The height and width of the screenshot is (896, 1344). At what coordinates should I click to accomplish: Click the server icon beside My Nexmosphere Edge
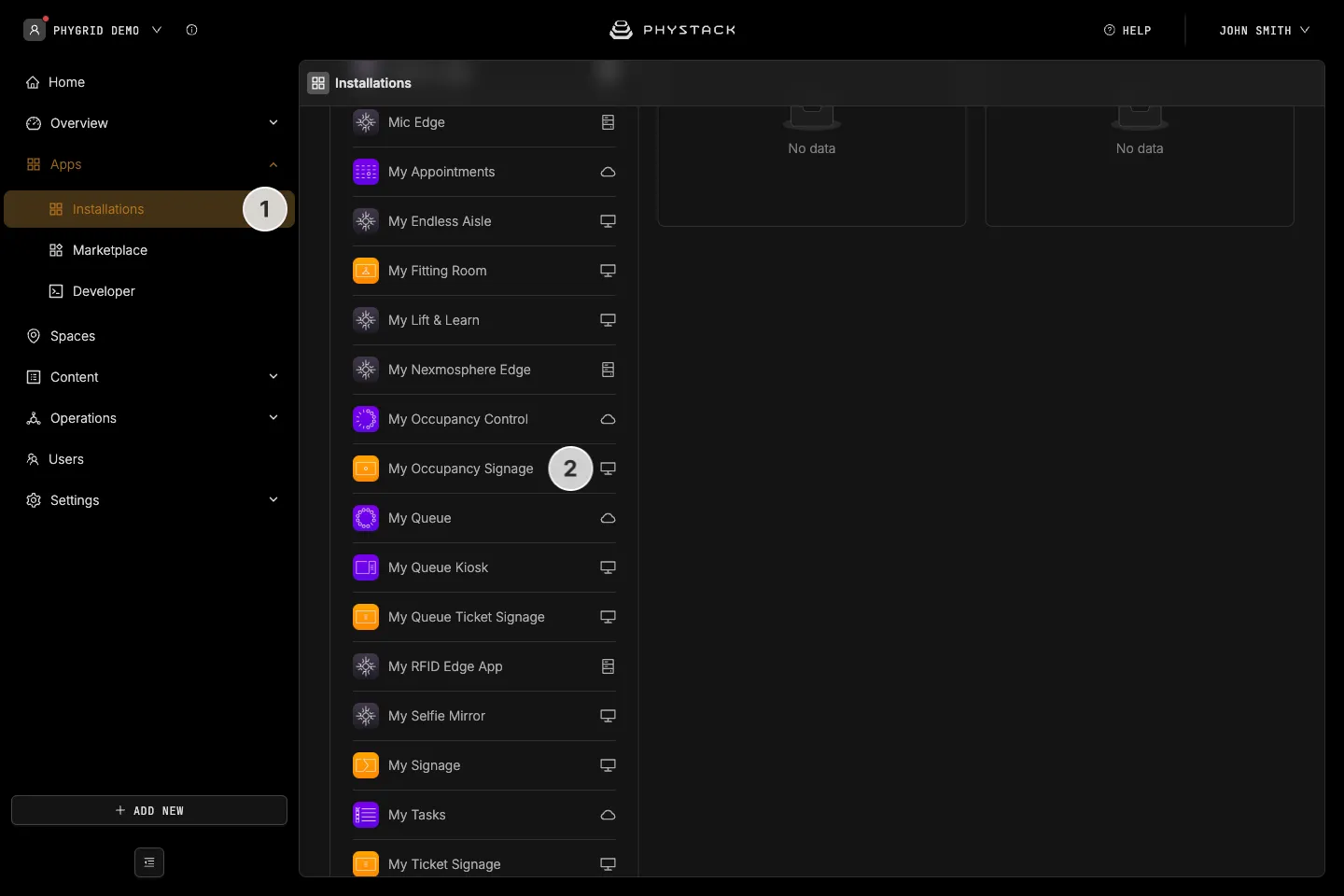(608, 370)
